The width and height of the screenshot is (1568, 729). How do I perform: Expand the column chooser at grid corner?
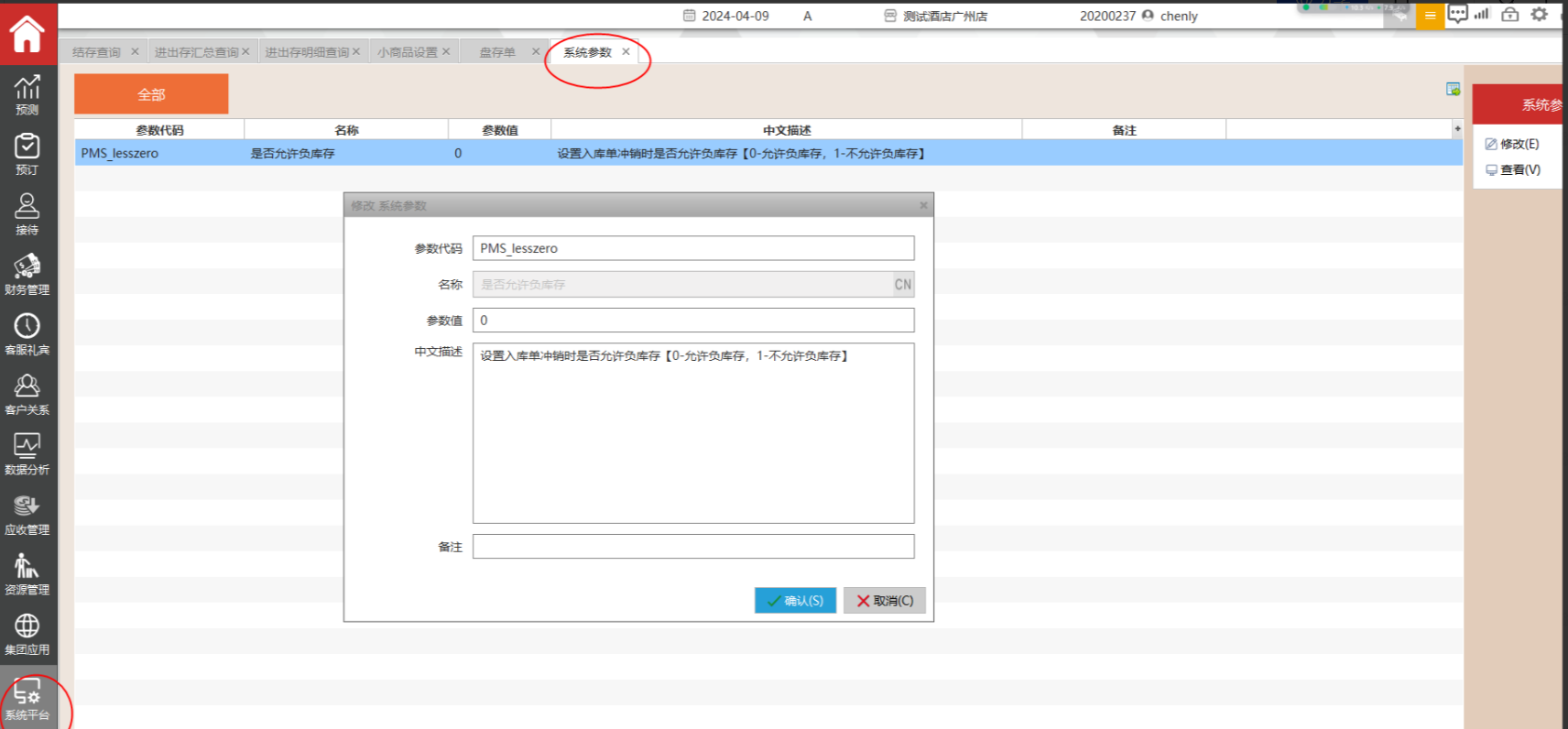[1457, 129]
